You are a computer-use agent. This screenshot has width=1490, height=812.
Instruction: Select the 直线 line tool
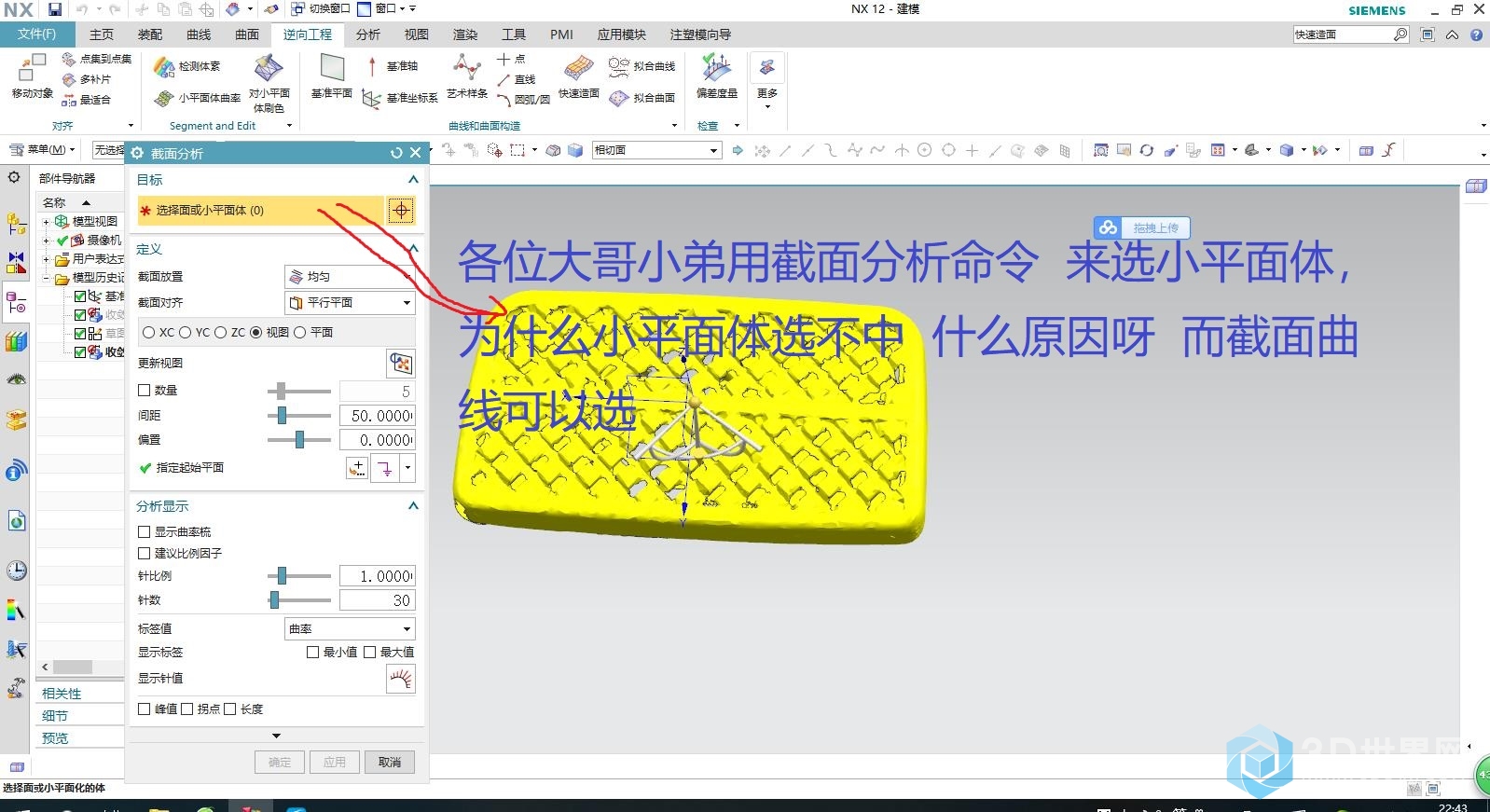point(516,79)
